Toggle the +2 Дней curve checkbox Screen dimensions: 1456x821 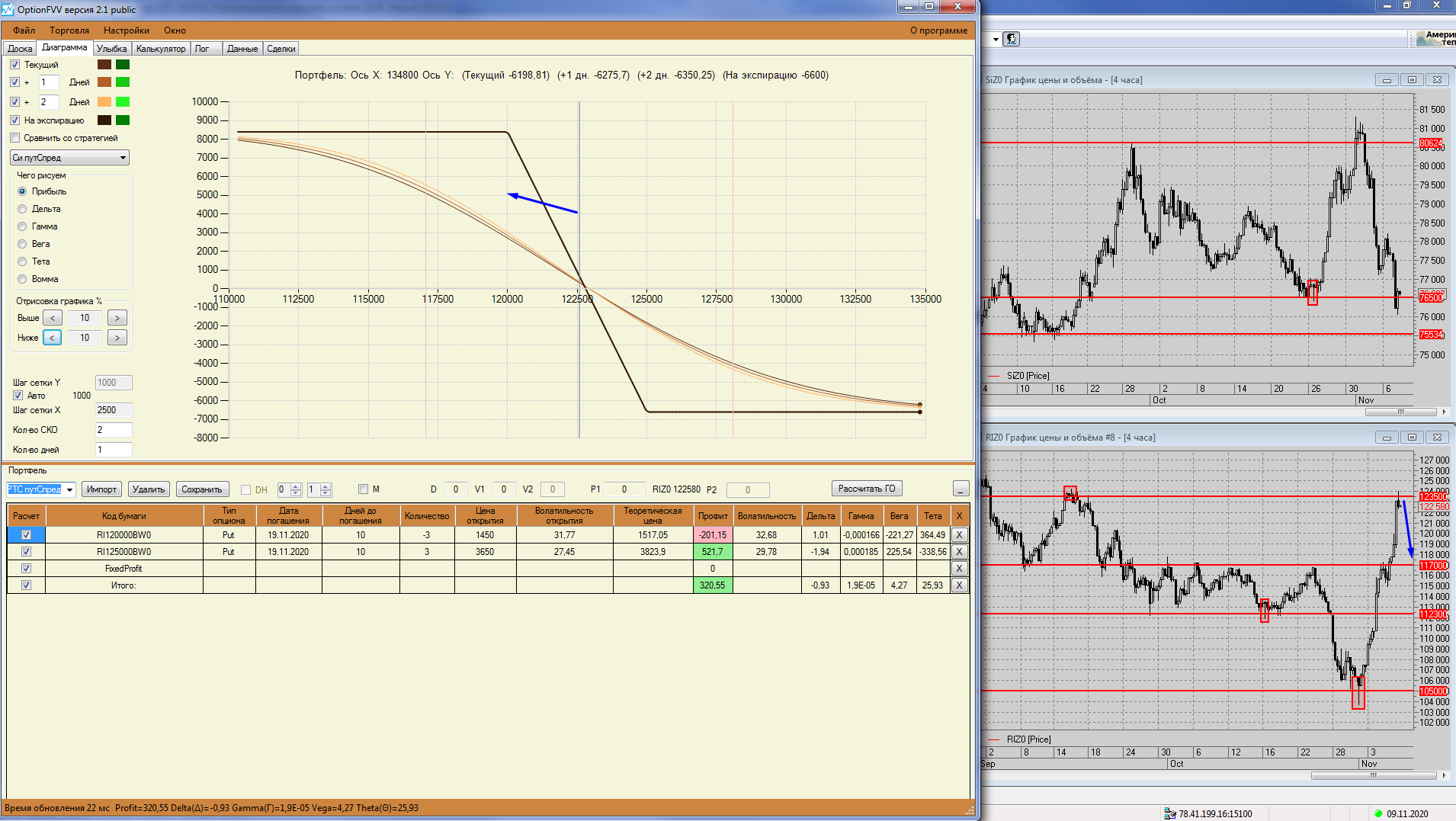point(14,102)
